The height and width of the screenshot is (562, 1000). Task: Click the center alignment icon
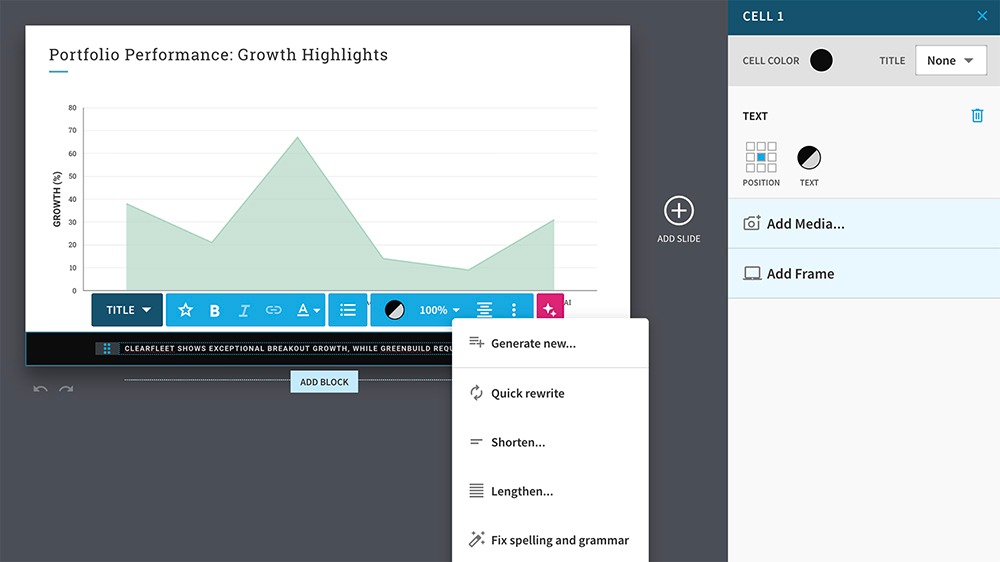pyautogui.click(x=485, y=310)
